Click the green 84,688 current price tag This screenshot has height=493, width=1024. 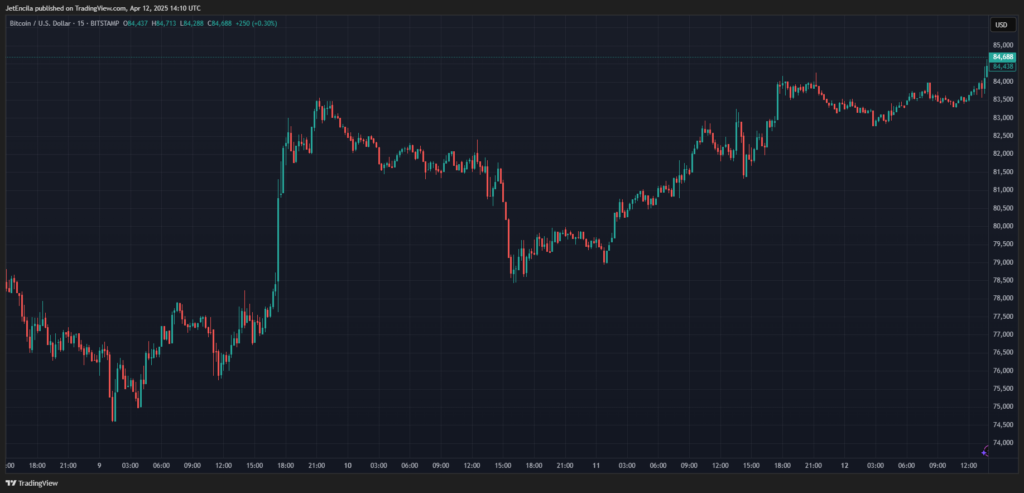tap(1002, 58)
